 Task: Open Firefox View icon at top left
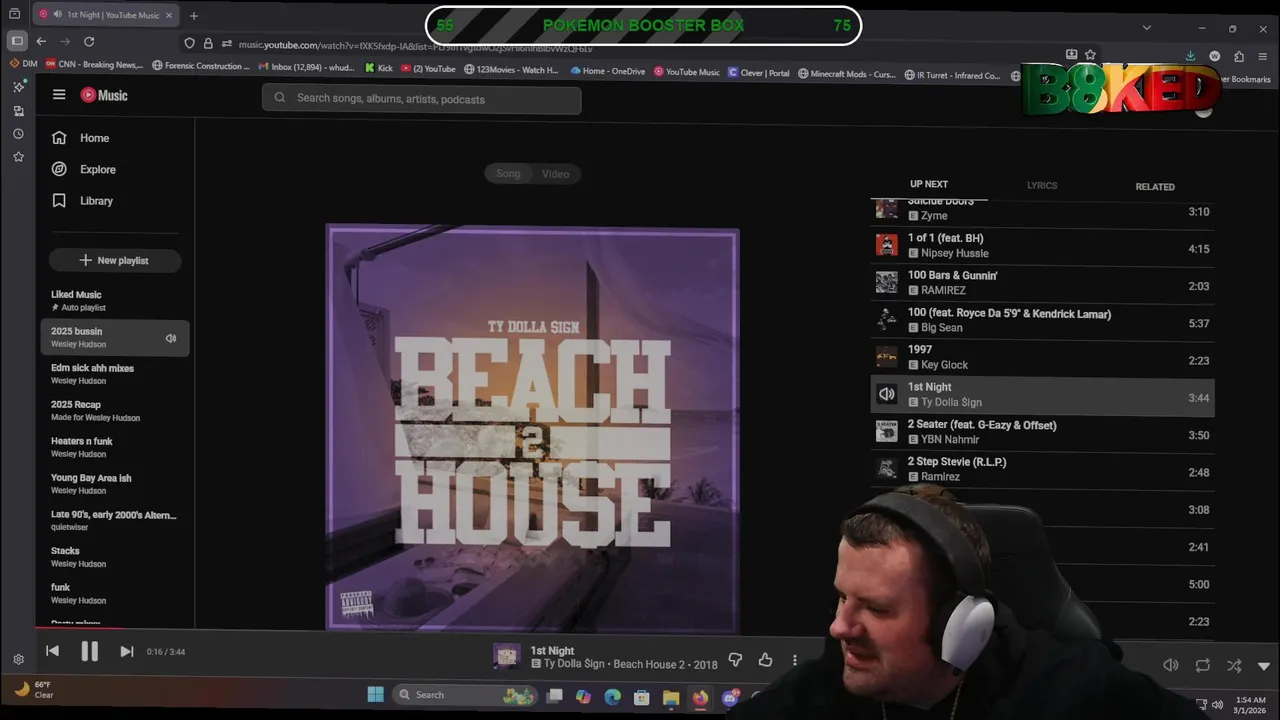(x=14, y=14)
